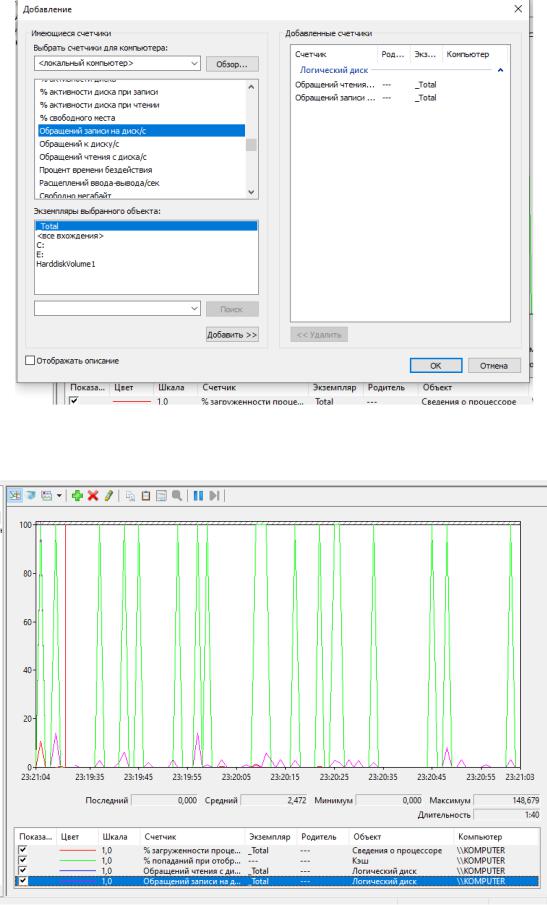547x905 pixels.
Task: Click the green plus Add counter icon
Action: pyautogui.click(x=77, y=495)
